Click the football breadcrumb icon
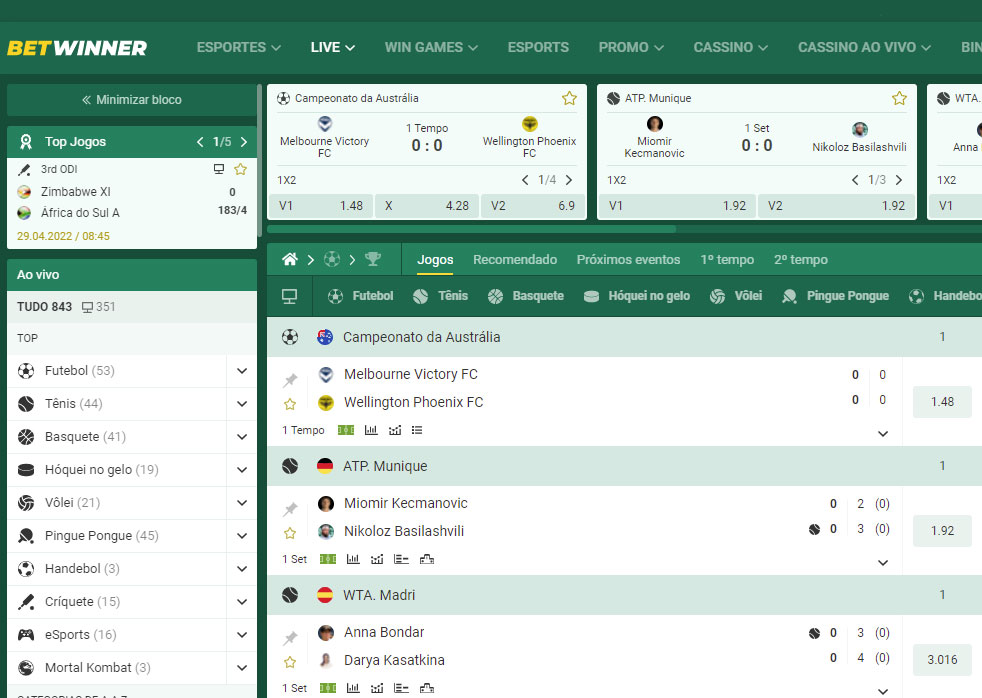 (332, 259)
